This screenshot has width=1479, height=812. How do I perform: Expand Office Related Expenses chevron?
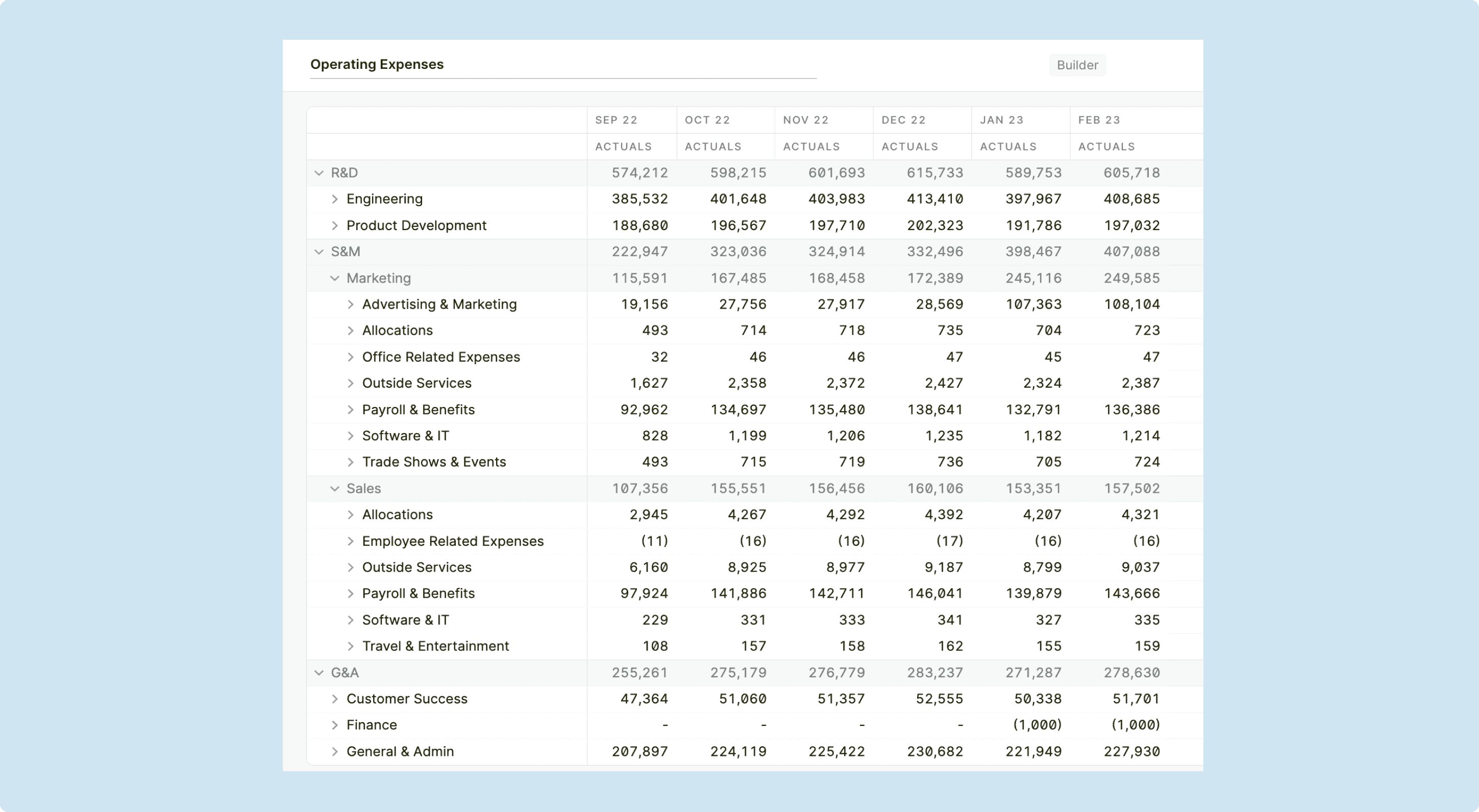coord(350,357)
